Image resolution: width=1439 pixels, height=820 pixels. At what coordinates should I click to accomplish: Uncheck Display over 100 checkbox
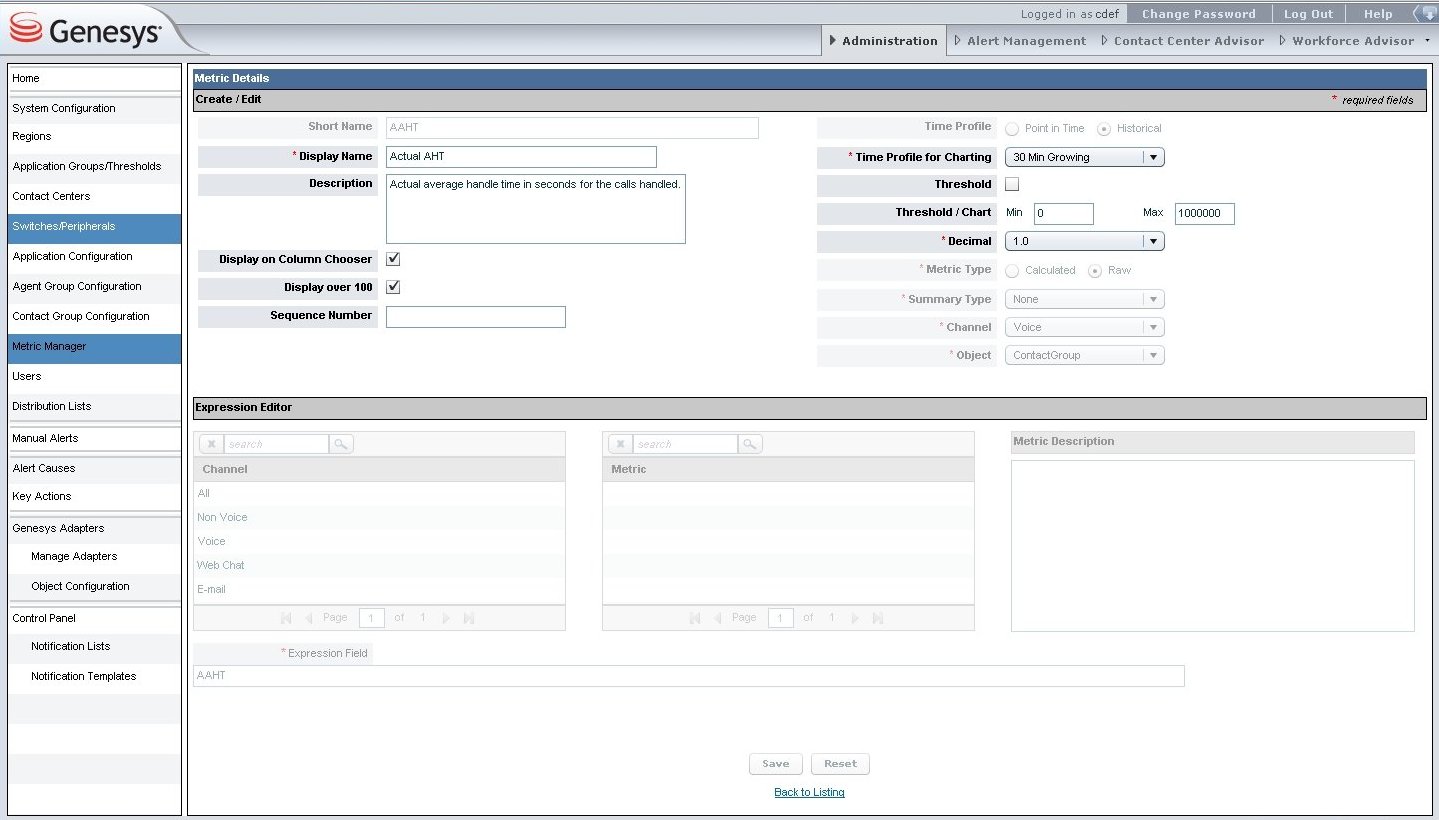point(393,287)
